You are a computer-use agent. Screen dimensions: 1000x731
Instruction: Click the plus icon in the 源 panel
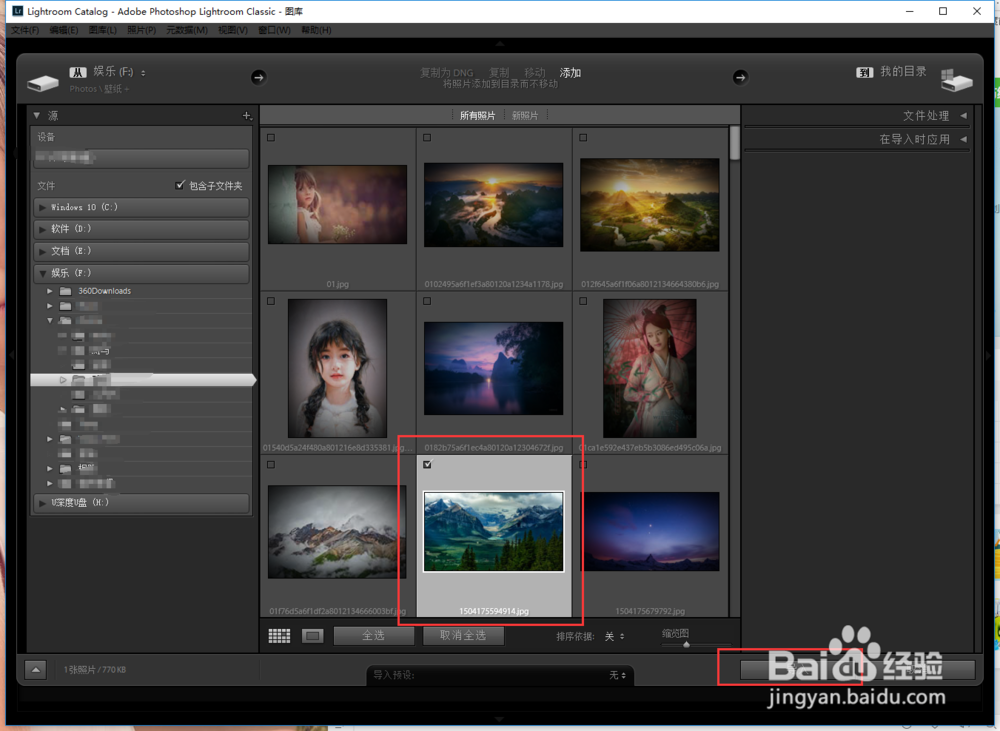(x=247, y=115)
